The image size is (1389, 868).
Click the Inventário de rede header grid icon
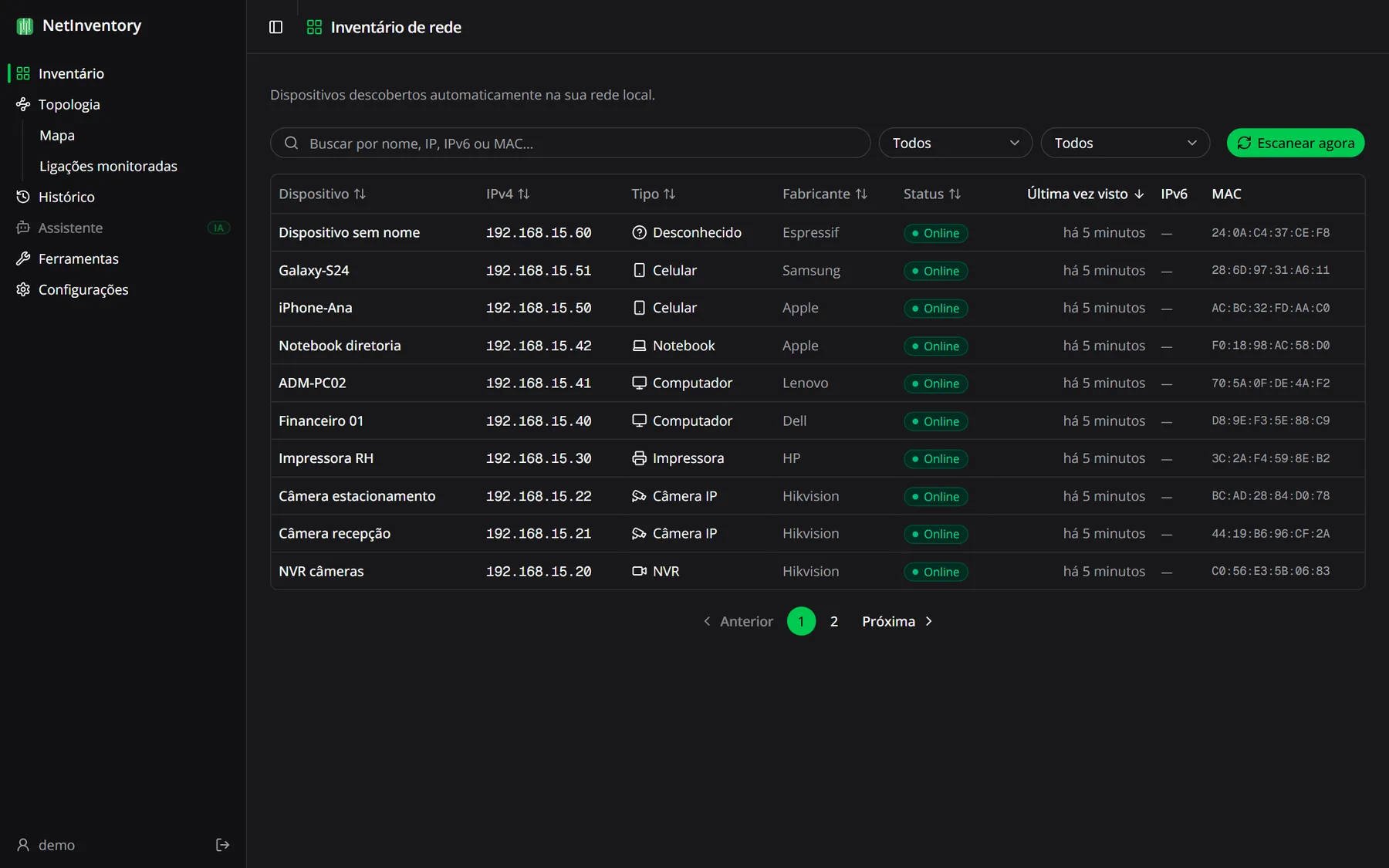314,27
